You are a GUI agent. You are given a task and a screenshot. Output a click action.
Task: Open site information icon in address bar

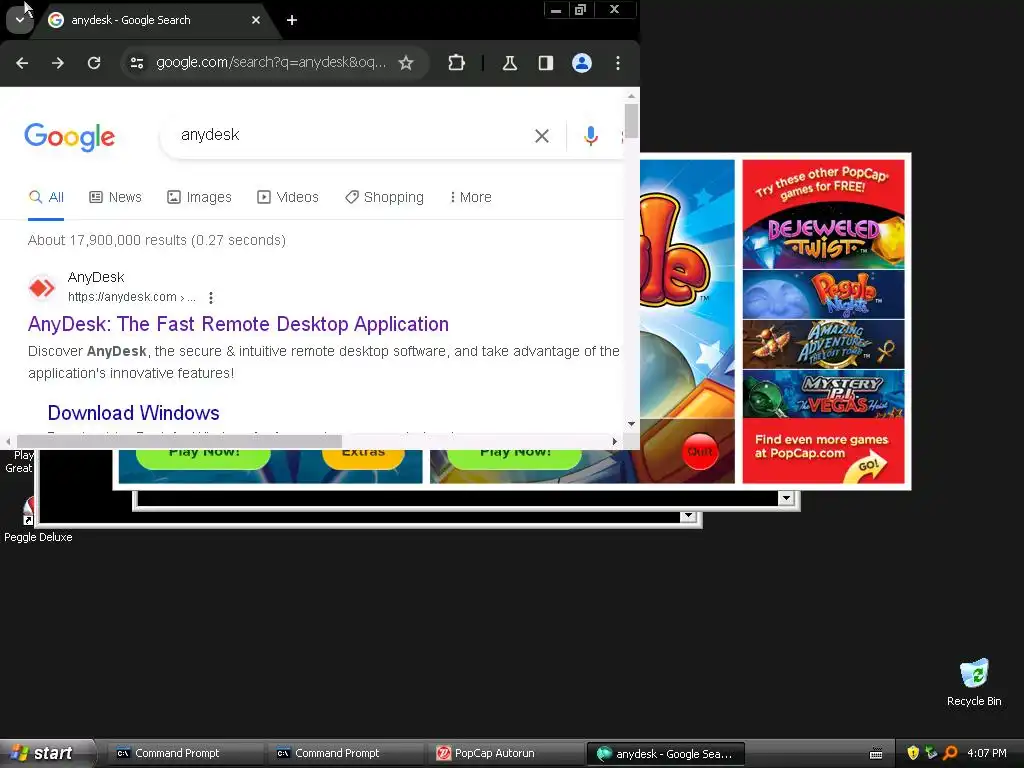tap(137, 63)
